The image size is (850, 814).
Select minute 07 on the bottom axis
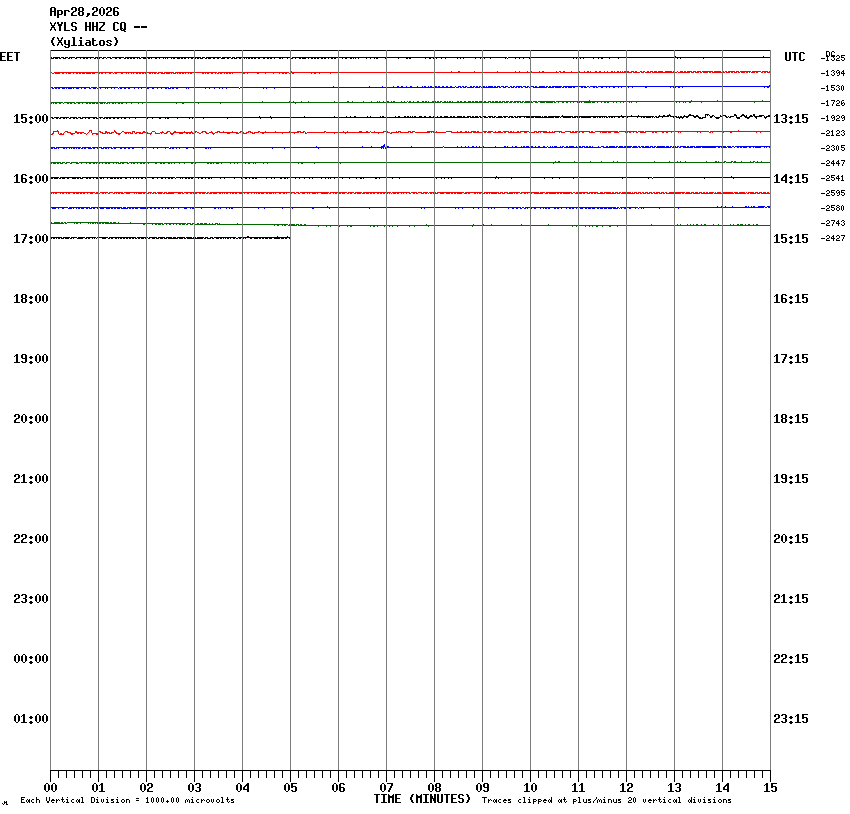tap(386, 788)
